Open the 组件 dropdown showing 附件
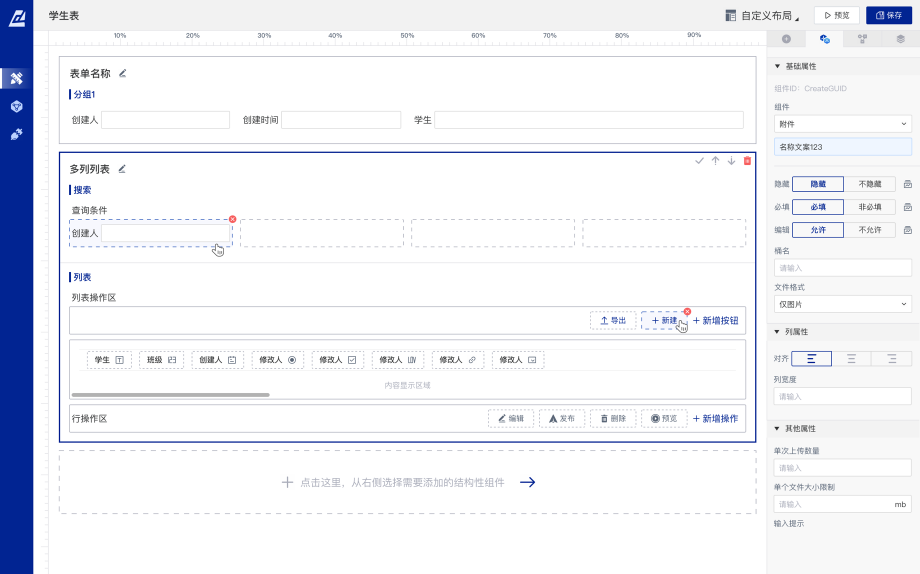The image size is (920, 574). (842, 124)
